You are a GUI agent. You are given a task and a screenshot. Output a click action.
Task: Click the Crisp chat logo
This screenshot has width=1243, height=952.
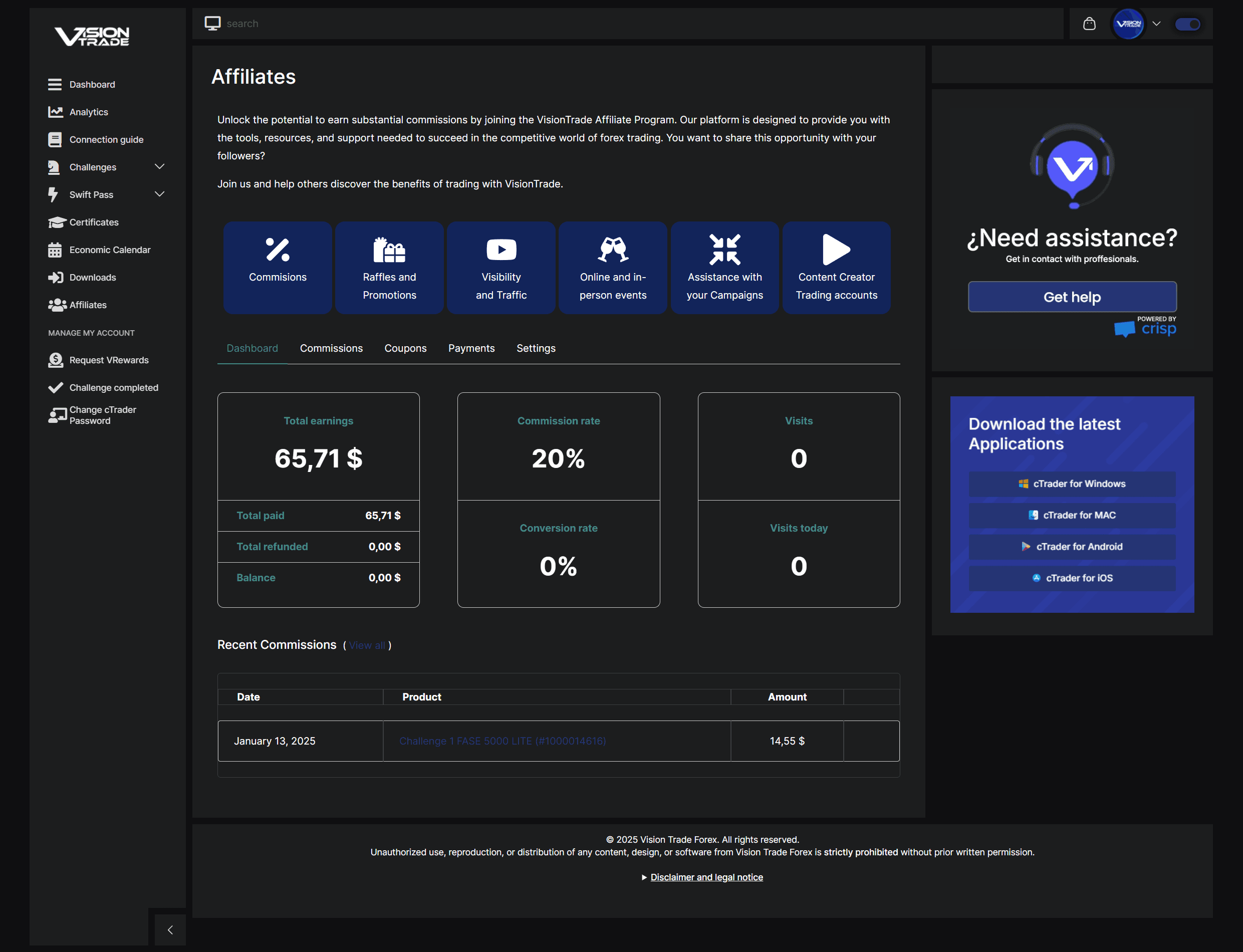(1145, 327)
